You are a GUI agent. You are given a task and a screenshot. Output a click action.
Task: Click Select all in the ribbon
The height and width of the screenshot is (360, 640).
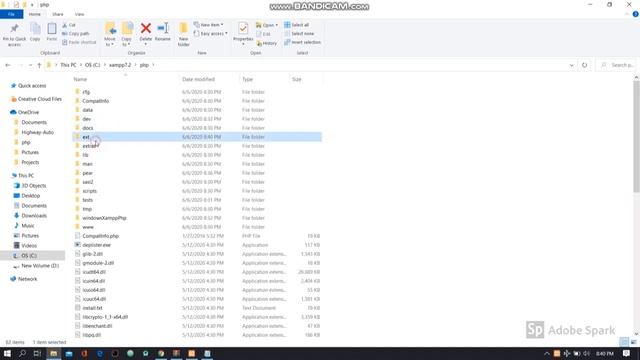click(297, 25)
